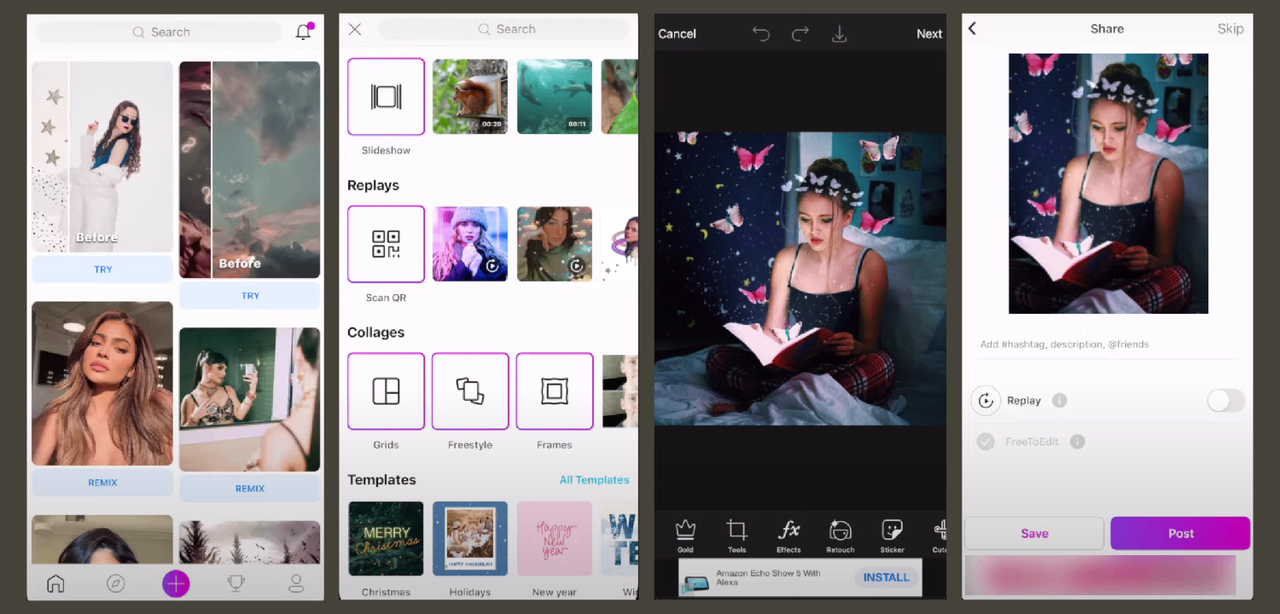1280x614 pixels.
Task: Click REMIX under the mirror selfie photo
Action: tap(250, 488)
